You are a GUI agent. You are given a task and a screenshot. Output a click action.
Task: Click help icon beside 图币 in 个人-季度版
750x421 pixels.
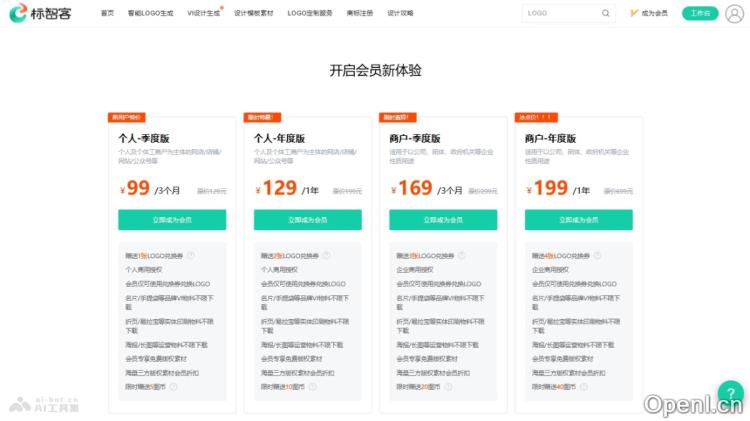tap(174, 387)
